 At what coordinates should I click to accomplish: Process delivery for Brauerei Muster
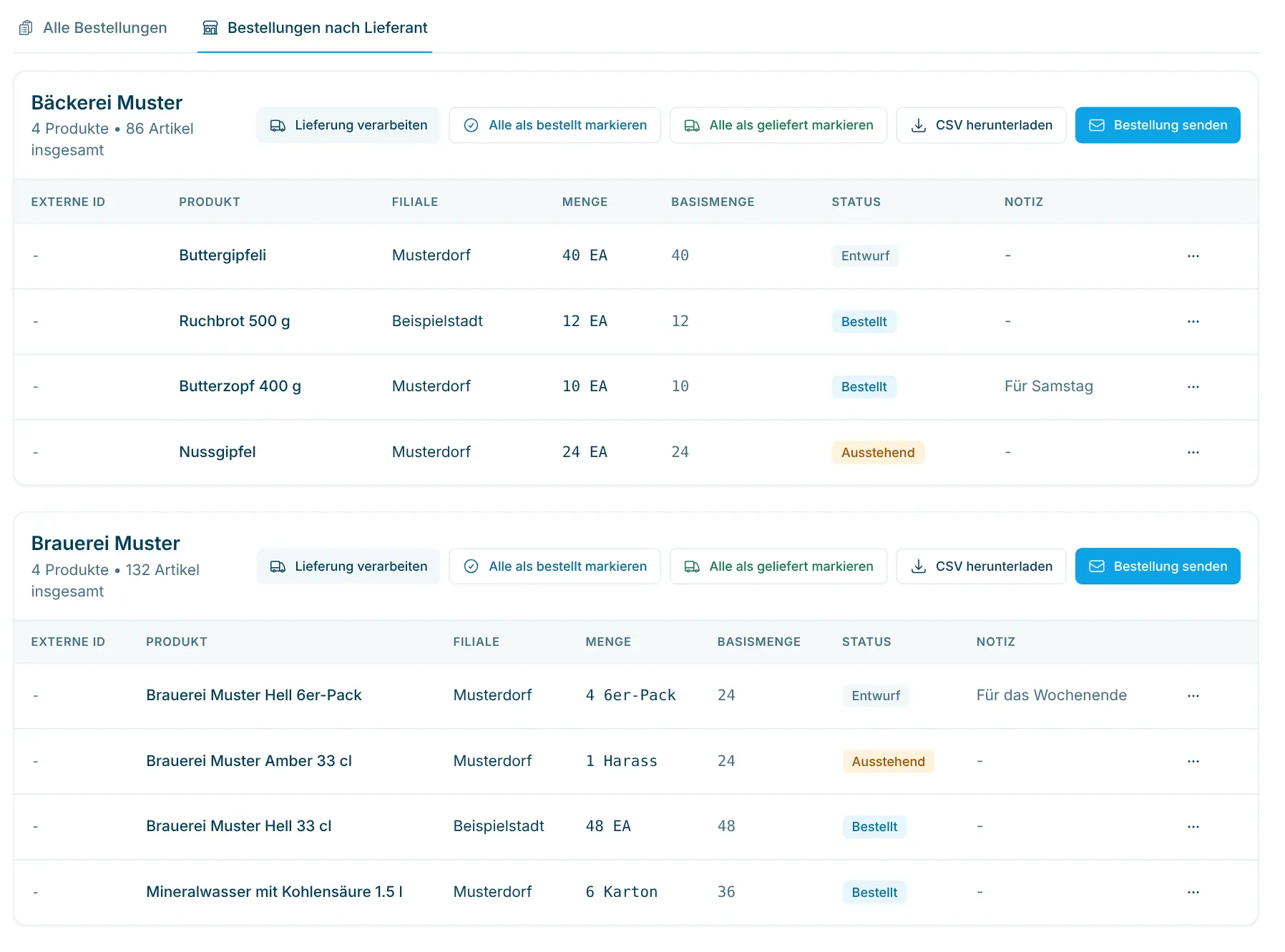tap(348, 566)
